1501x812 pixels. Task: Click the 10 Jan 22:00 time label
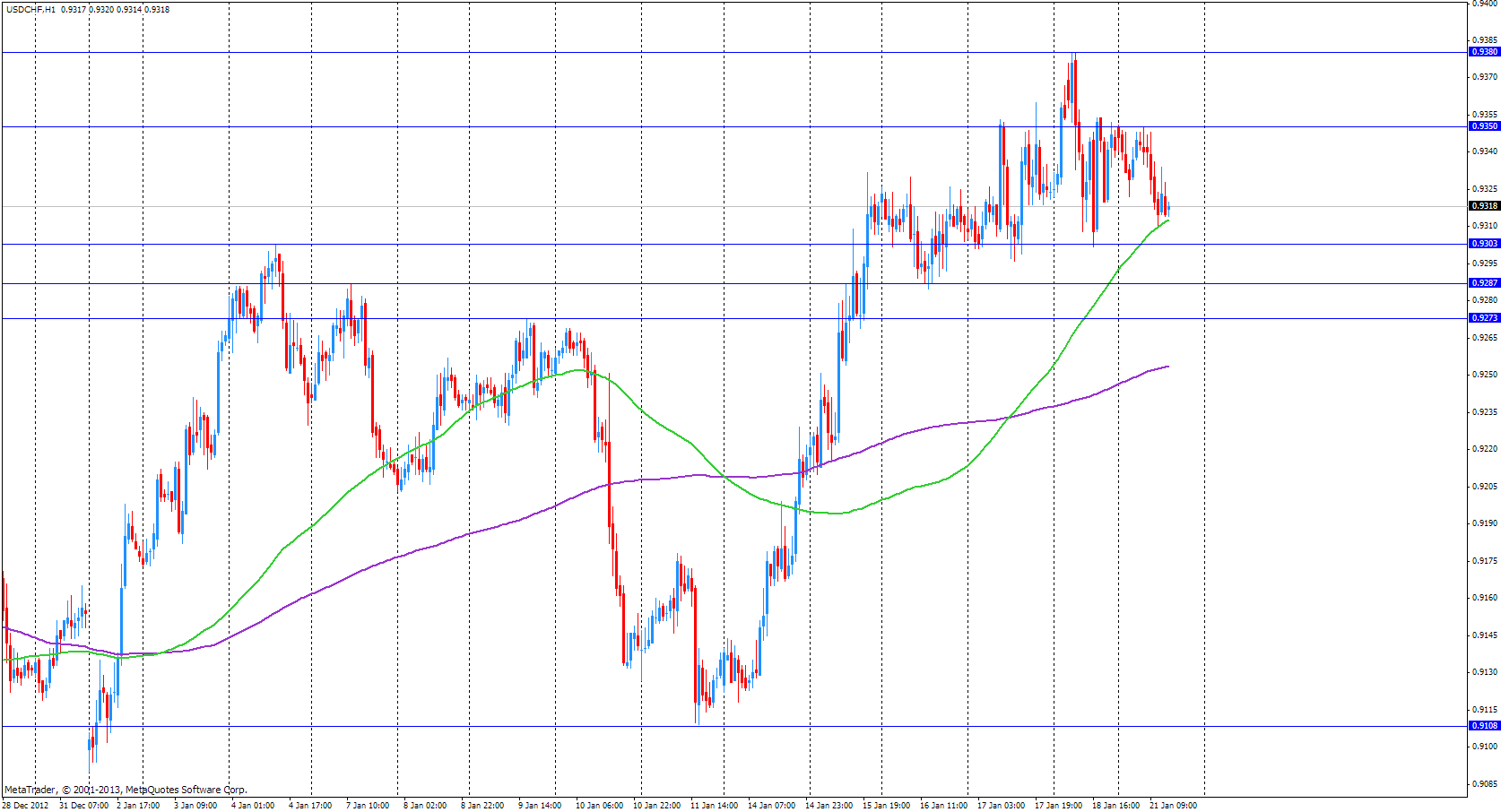pos(656,806)
